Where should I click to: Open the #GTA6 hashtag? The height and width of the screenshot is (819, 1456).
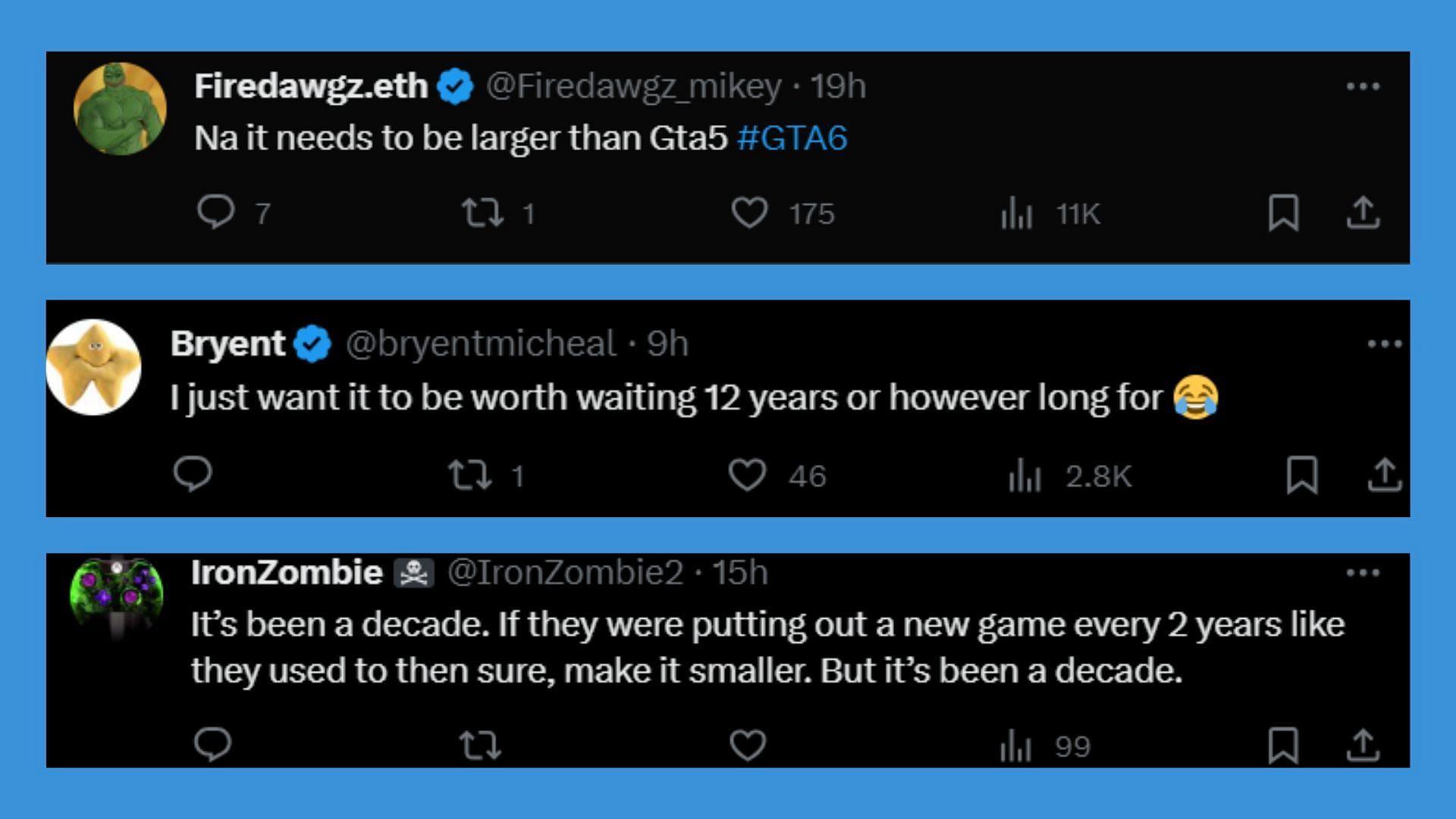(792, 138)
